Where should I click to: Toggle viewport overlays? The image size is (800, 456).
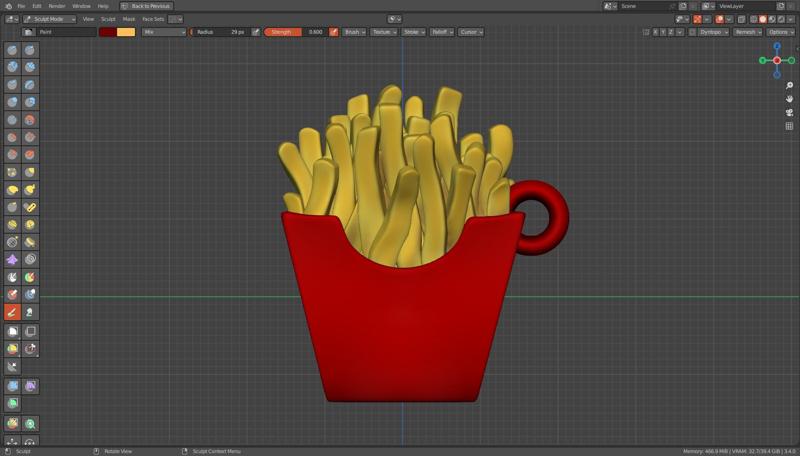point(720,19)
